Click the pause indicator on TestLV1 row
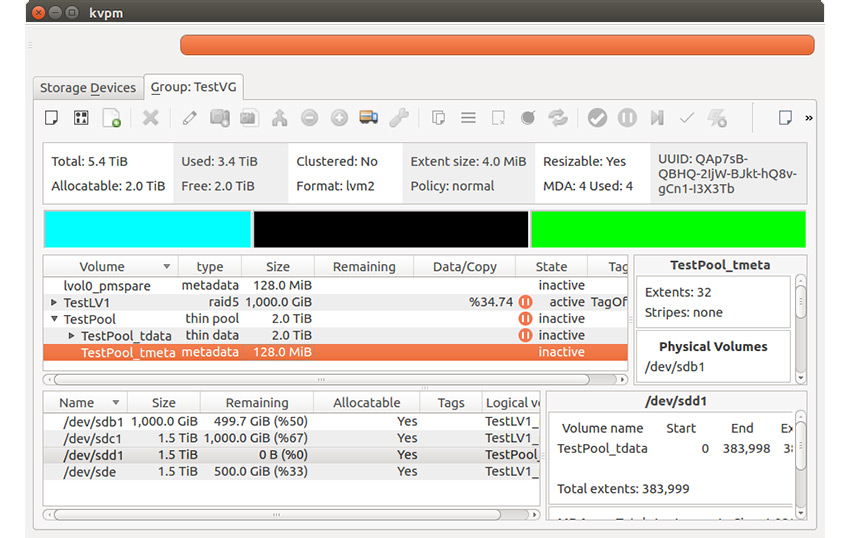The height and width of the screenshot is (538, 850). click(525, 302)
